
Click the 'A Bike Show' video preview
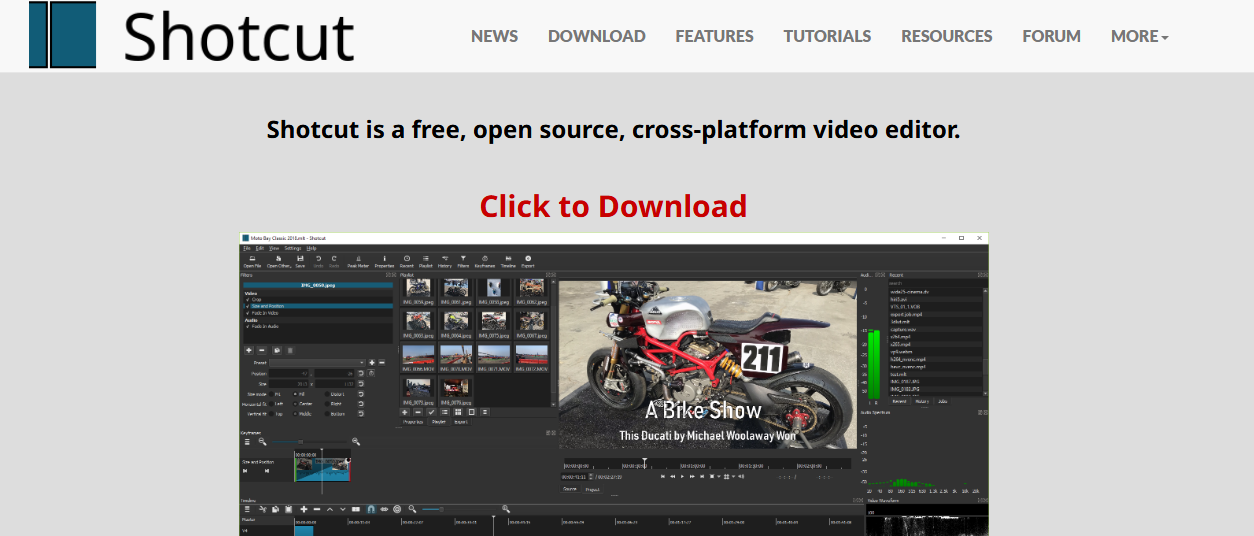(x=707, y=364)
